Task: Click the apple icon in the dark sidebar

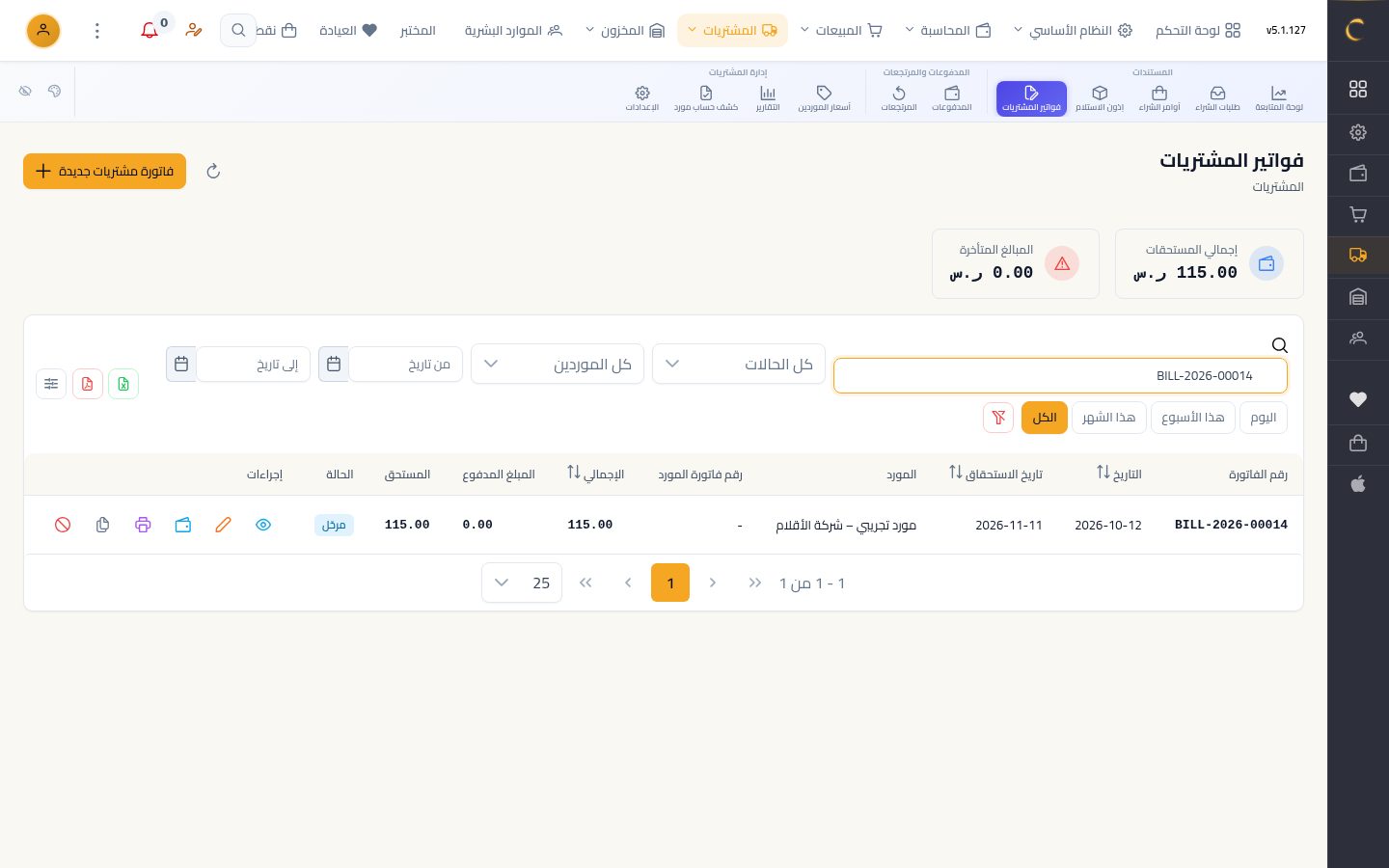Action: pos(1358,484)
